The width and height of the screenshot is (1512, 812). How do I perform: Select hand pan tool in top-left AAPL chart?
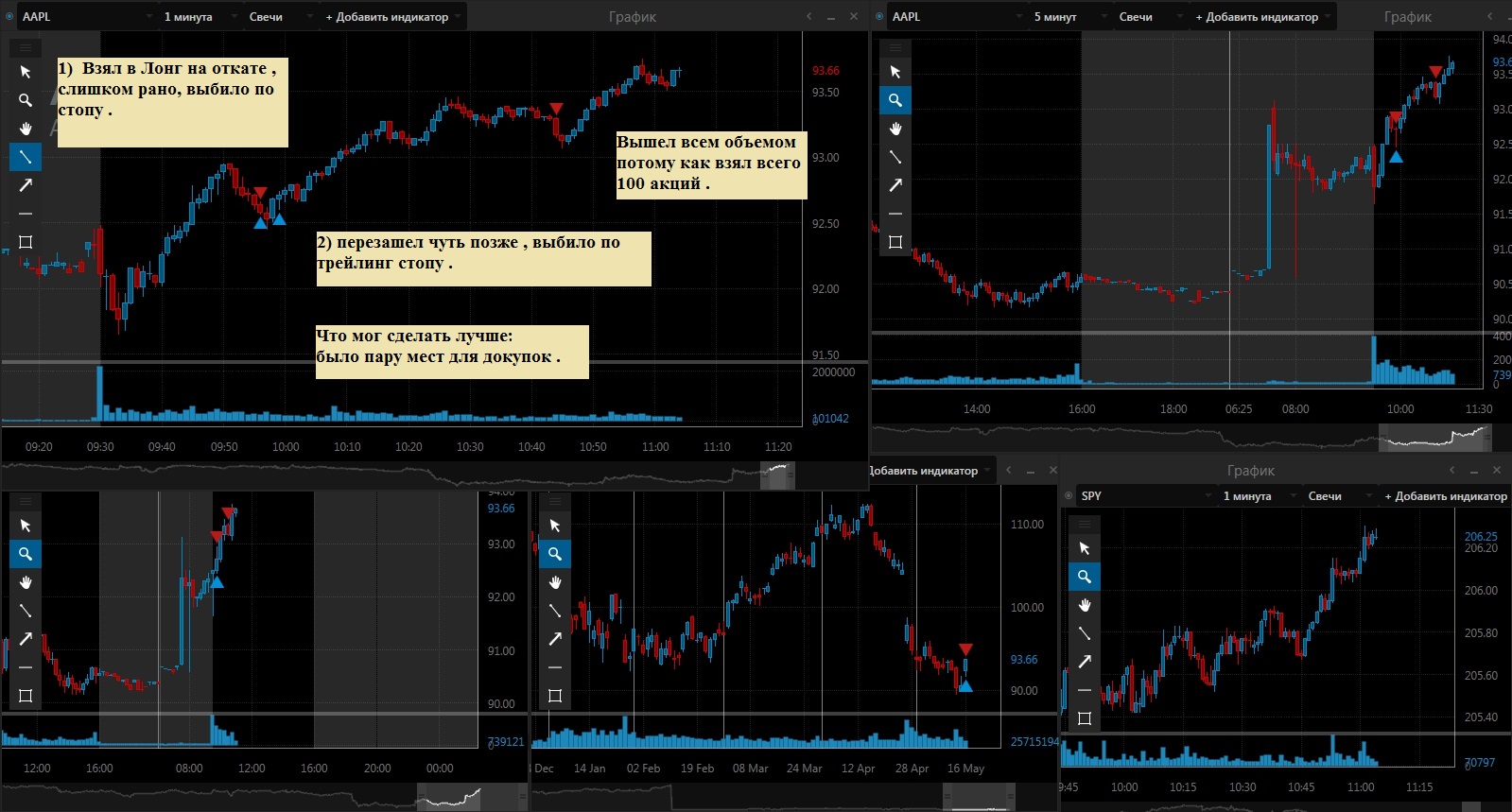point(26,129)
